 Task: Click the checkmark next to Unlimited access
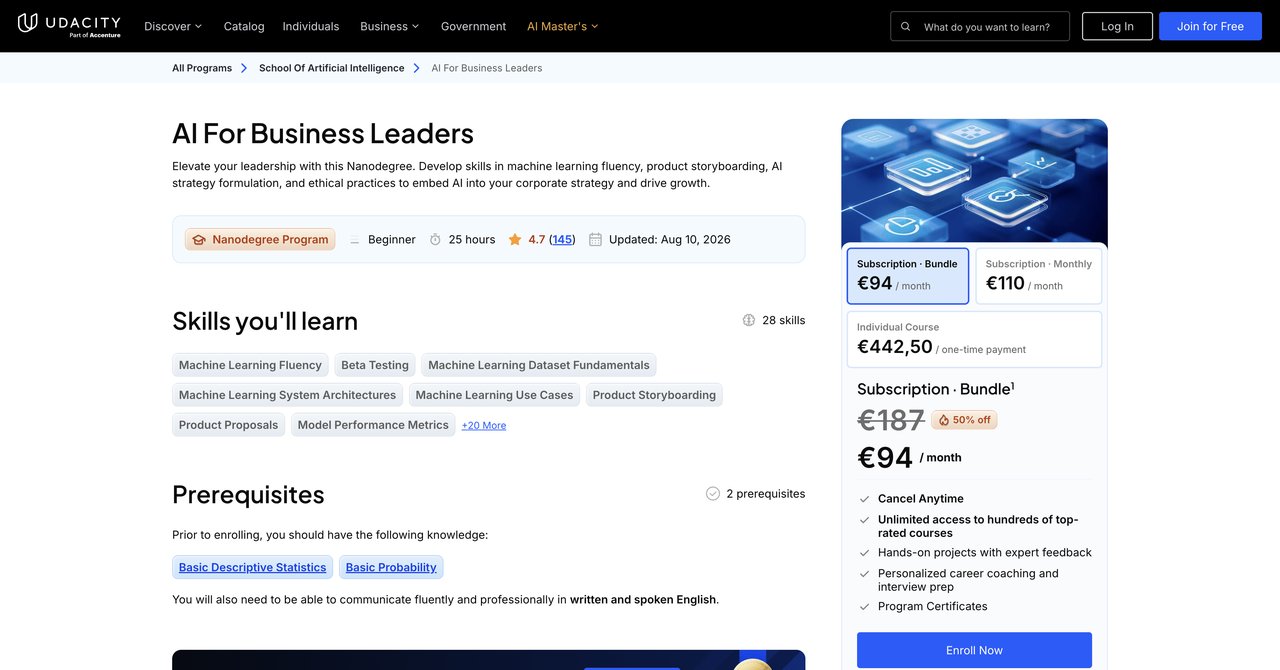864,520
